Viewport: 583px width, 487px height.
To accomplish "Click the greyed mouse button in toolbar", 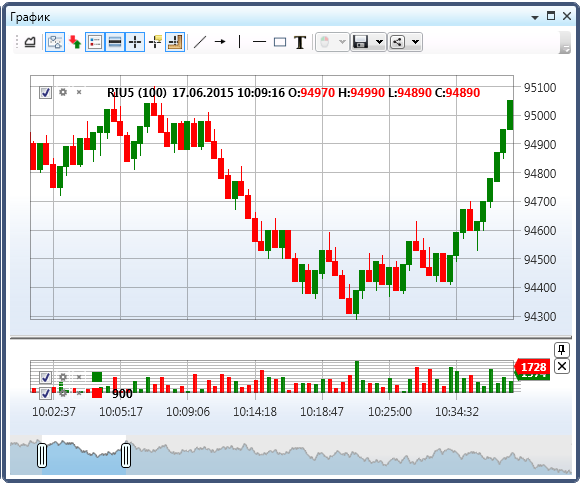I will pyautogui.click(x=325, y=42).
